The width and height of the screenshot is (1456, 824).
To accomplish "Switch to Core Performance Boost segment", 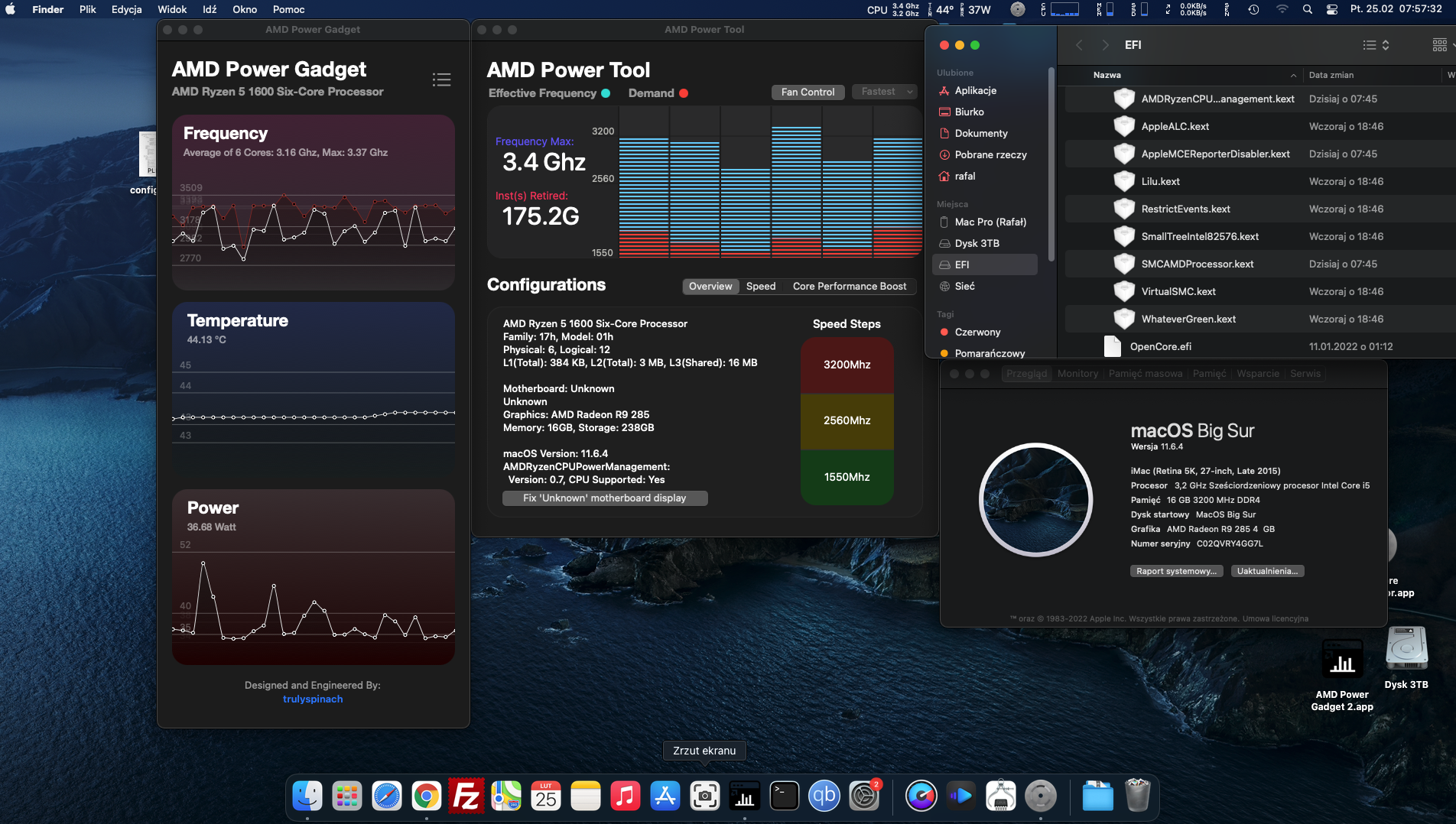I will pos(849,286).
